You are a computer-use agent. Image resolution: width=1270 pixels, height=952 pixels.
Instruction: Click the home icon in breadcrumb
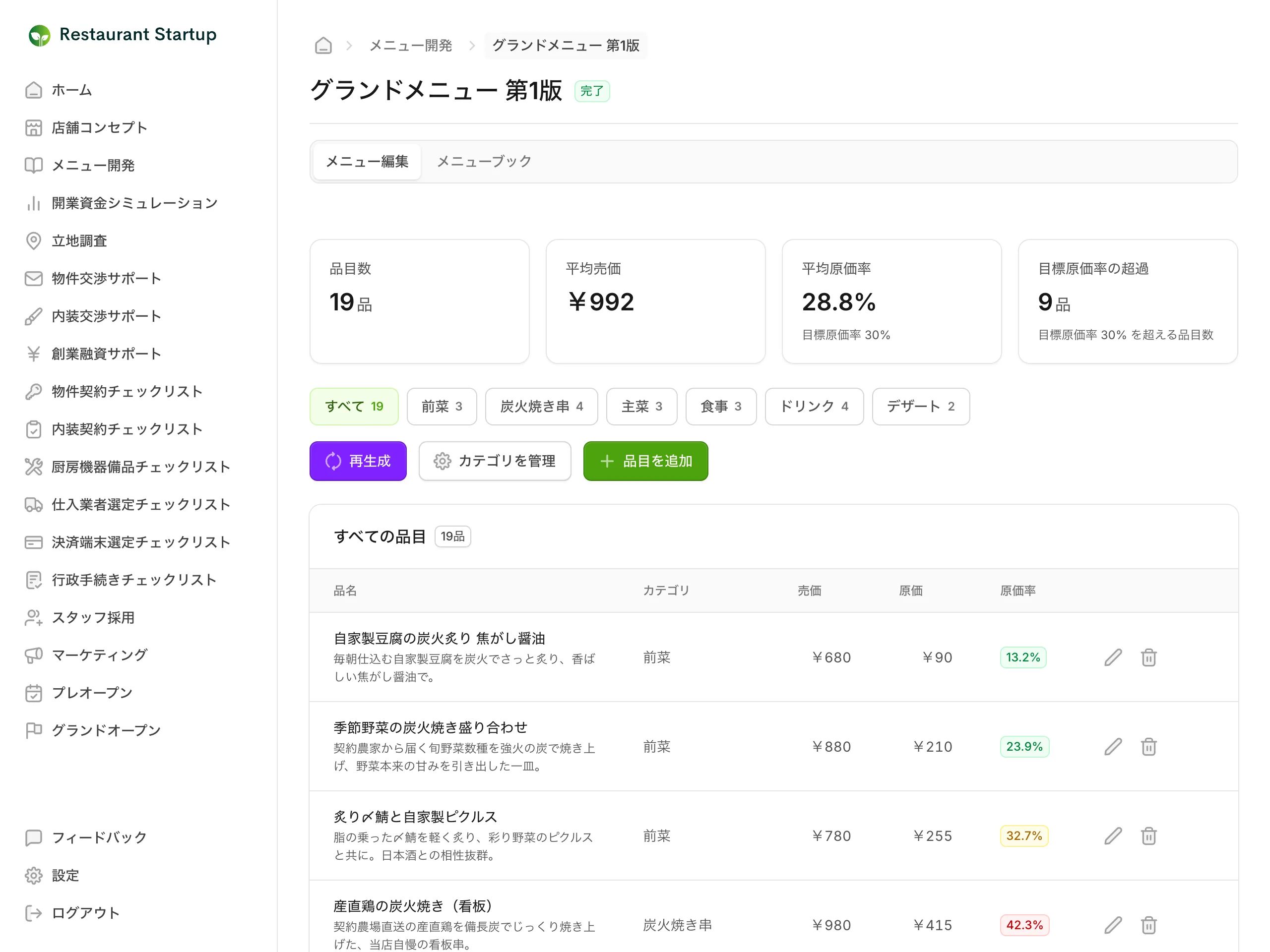coord(323,45)
